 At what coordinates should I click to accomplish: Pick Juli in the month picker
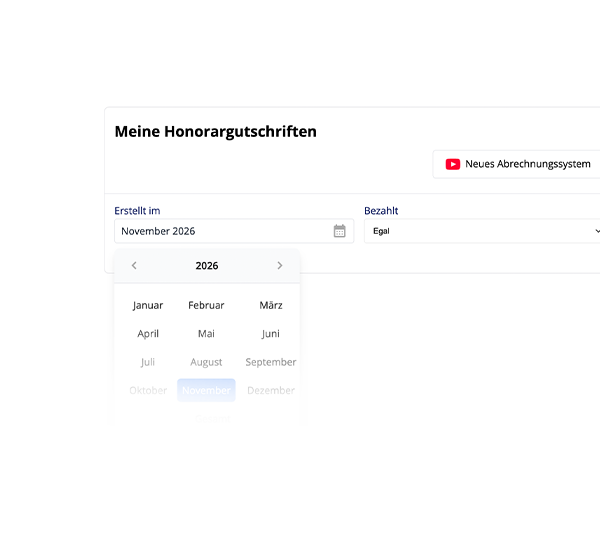tap(148, 362)
